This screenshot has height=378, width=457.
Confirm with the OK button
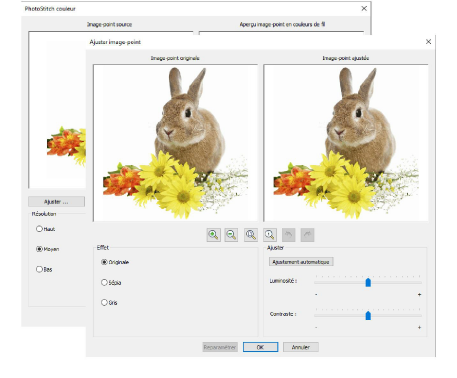pyautogui.click(x=260, y=347)
